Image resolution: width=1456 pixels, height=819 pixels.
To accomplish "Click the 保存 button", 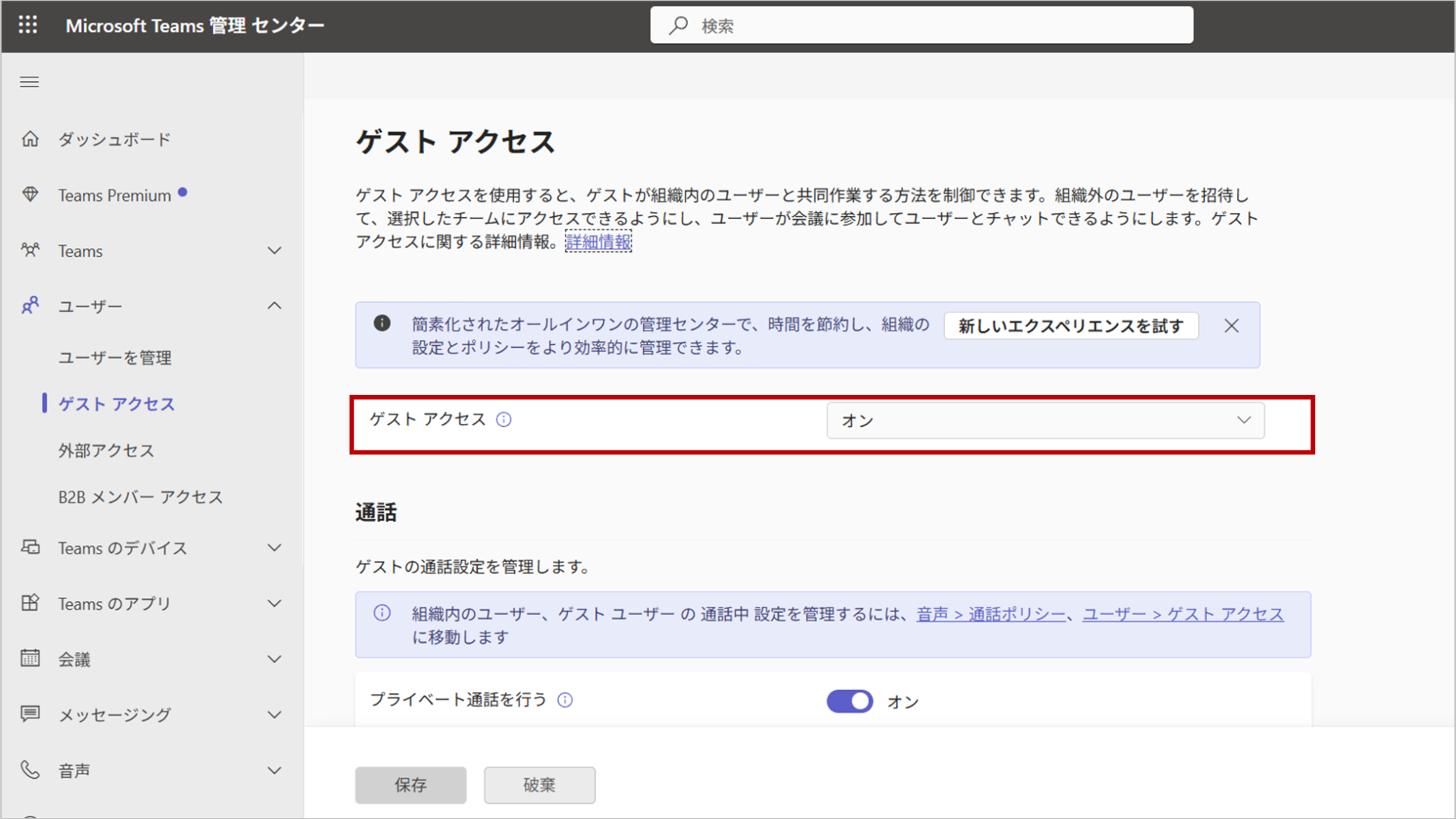I will (410, 785).
